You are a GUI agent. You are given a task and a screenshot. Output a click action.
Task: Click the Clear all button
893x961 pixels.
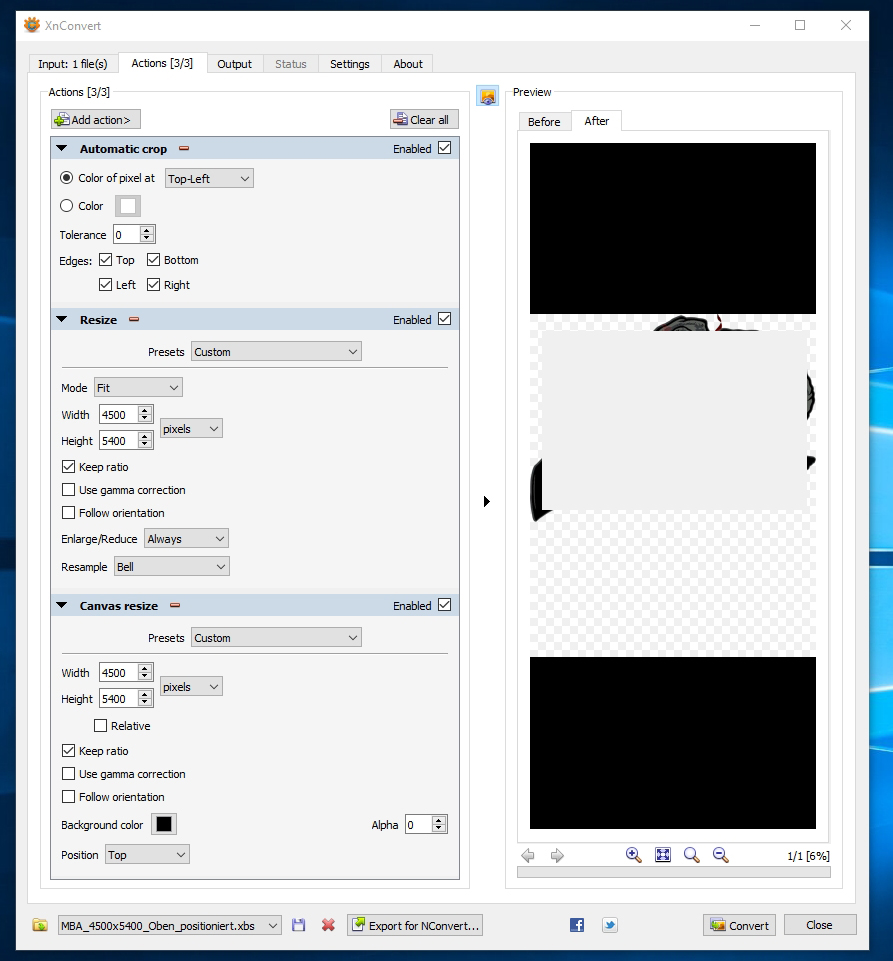tap(424, 120)
